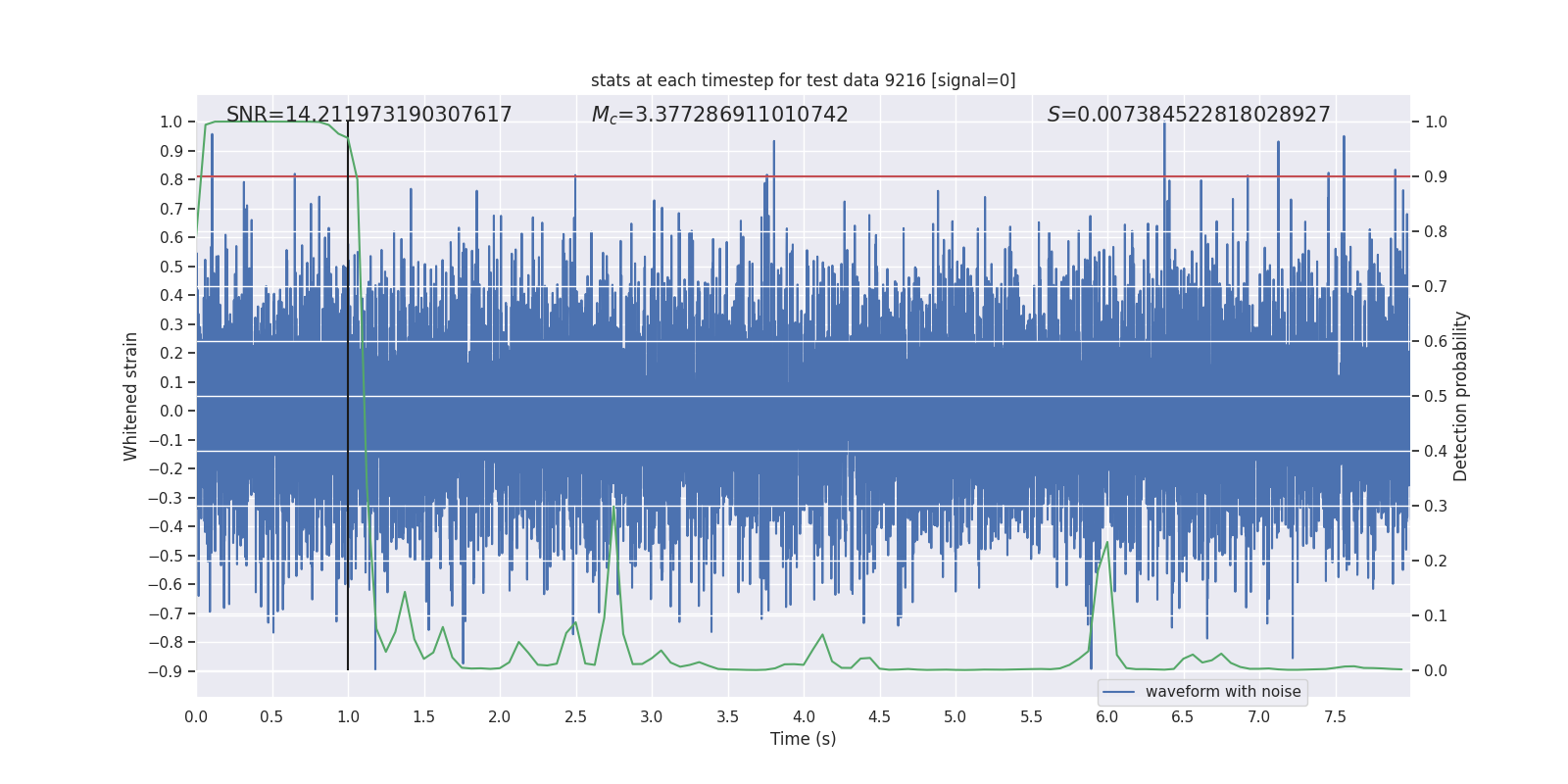
Task: Click the left axis tick label 1.0
Action: tap(171, 122)
